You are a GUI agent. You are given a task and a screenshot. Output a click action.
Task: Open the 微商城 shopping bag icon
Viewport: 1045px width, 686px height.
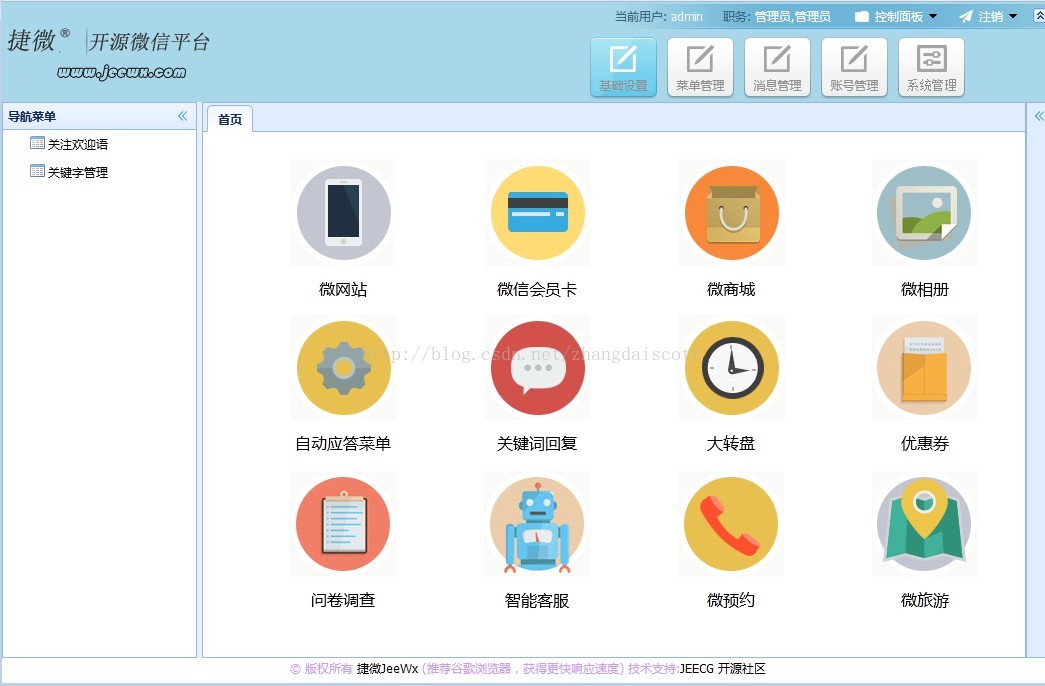point(731,213)
